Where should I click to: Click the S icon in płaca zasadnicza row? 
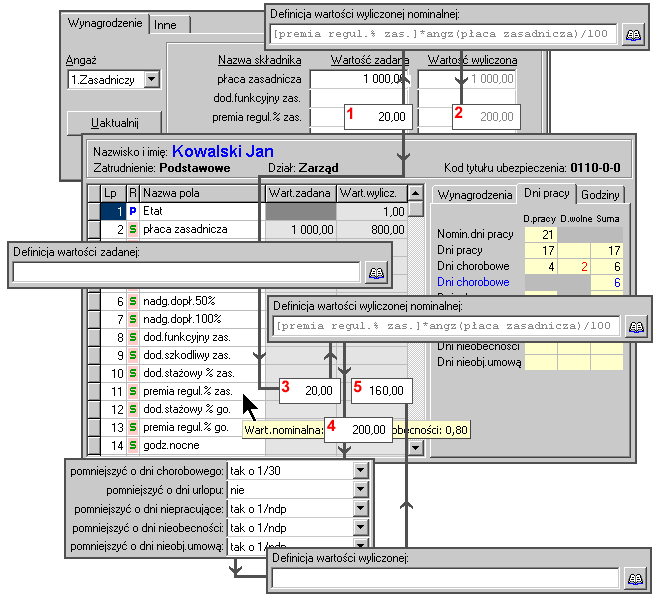click(x=133, y=229)
